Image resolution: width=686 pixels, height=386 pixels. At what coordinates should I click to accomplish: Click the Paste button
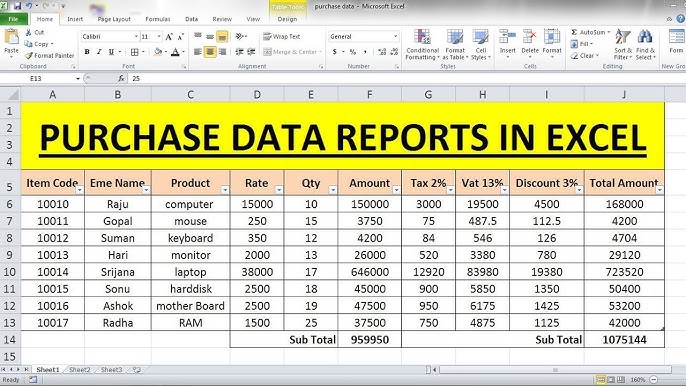(11, 42)
